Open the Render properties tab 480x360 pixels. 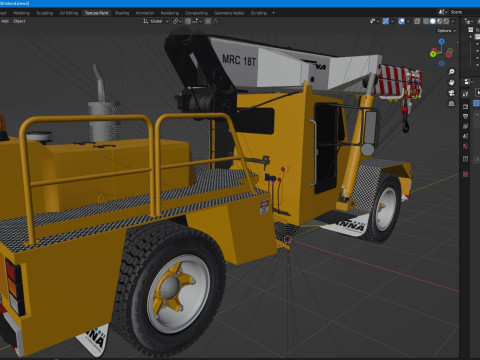pyautogui.click(x=466, y=106)
